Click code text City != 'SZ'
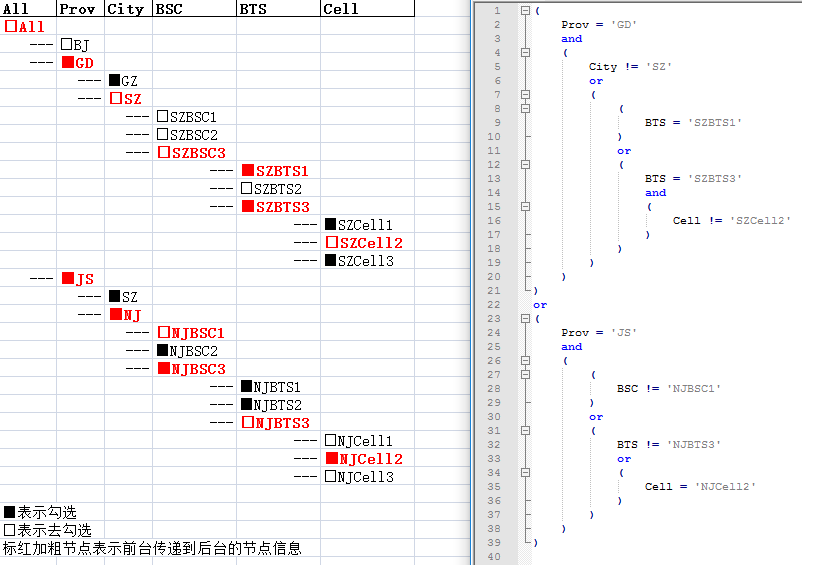 coord(630,66)
